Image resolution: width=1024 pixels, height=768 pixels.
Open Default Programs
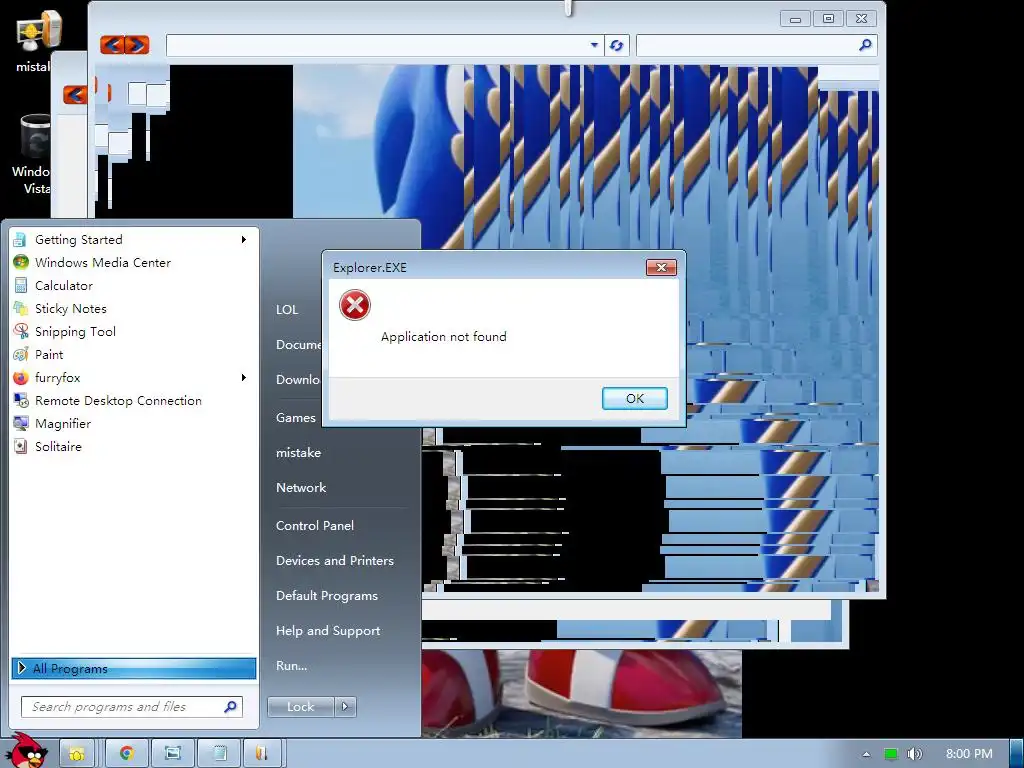click(327, 596)
